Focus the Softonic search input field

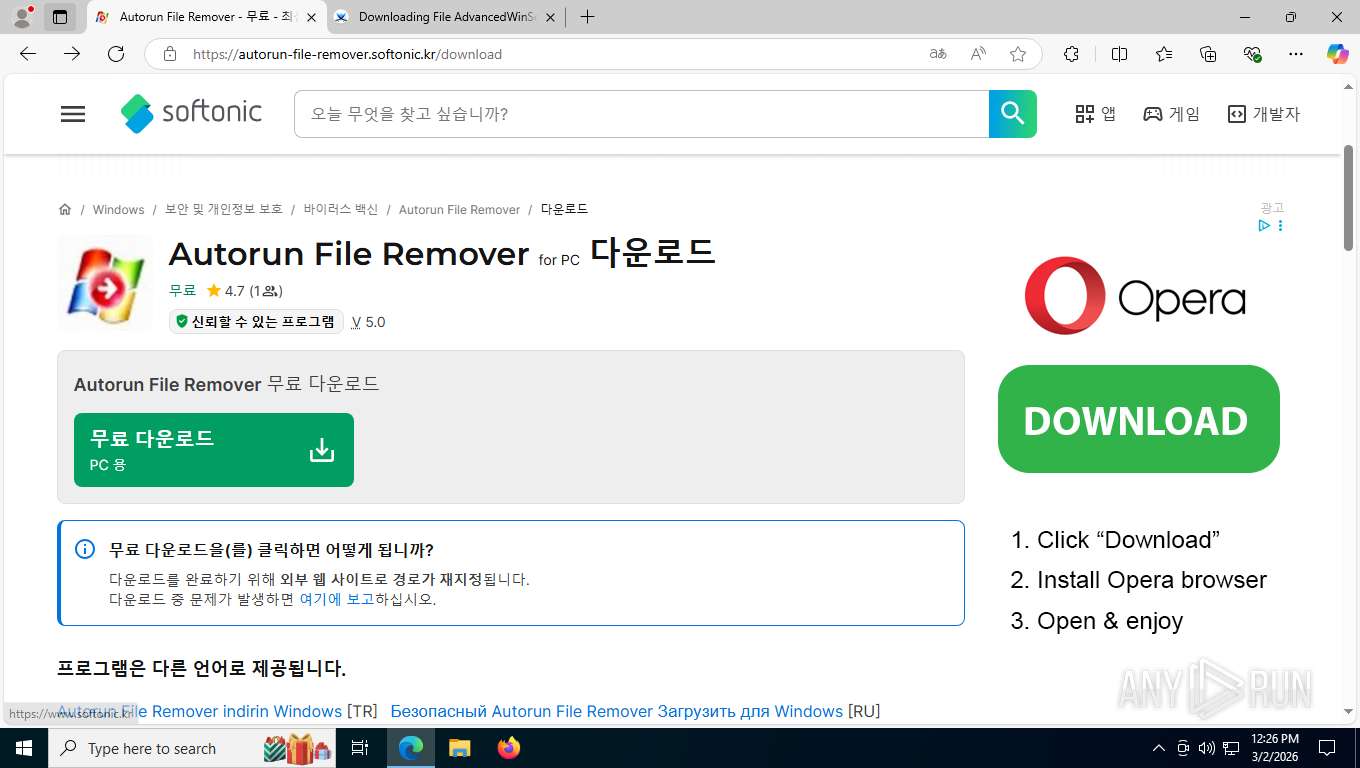tap(641, 114)
